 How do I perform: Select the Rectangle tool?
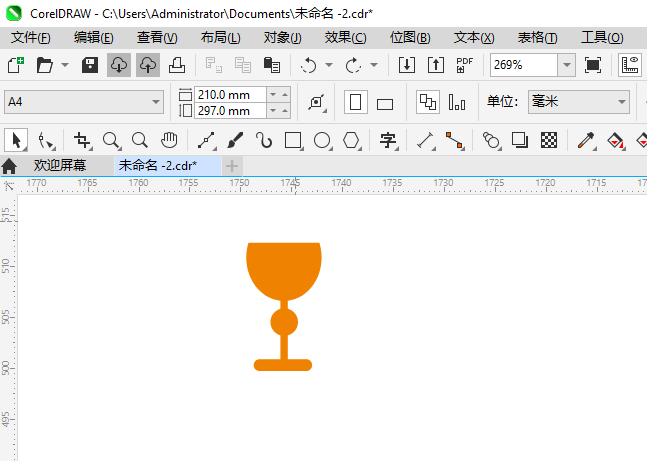click(x=293, y=141)
